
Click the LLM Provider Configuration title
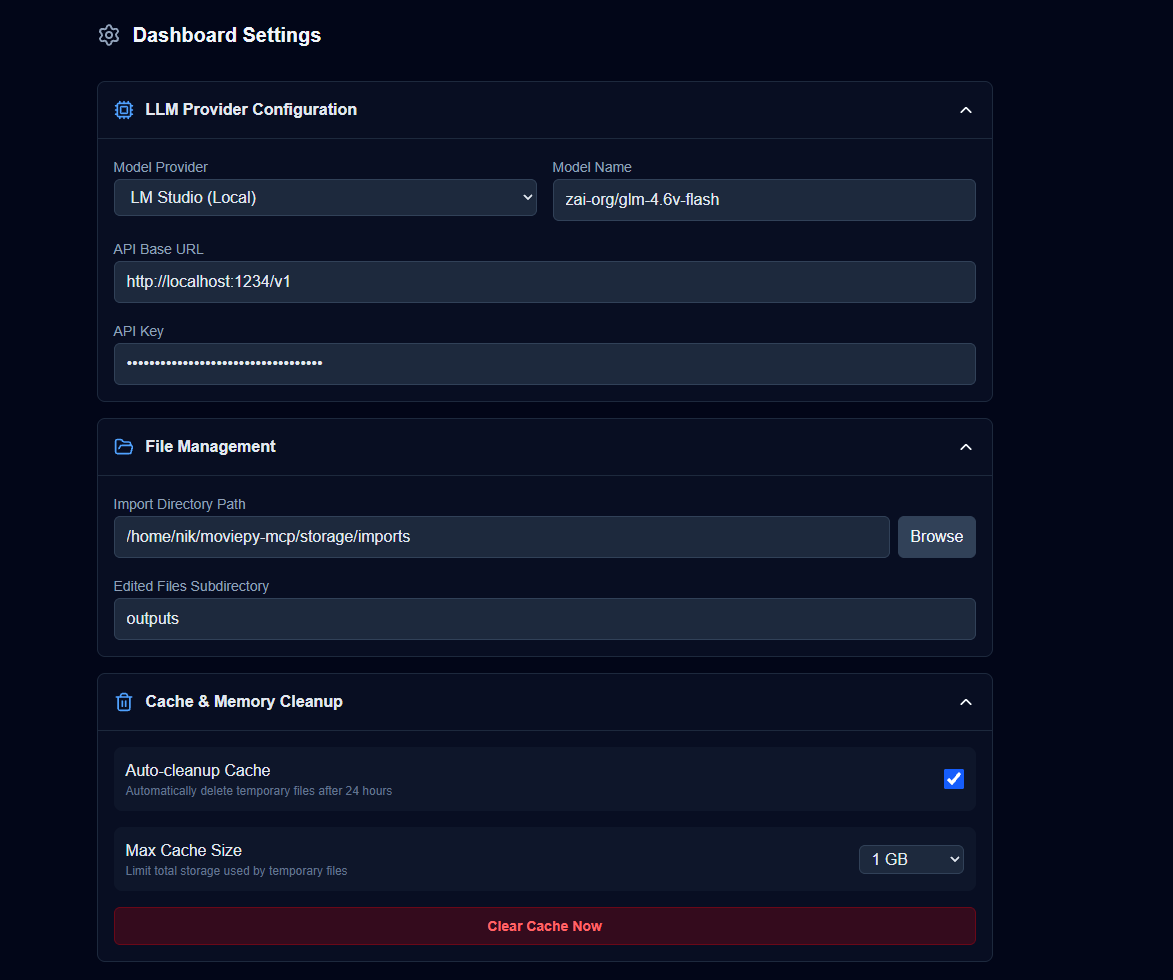click(x=251, y=109)
